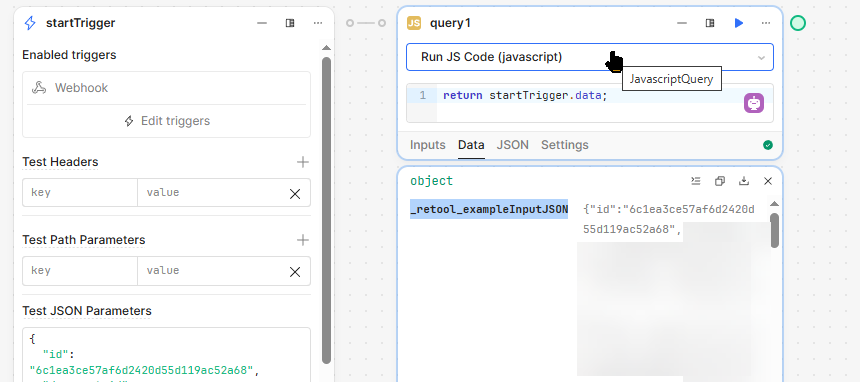This screenshot has height=382, width=860.
Task: Close the object results panel
Action: click(x=768, y=181)
